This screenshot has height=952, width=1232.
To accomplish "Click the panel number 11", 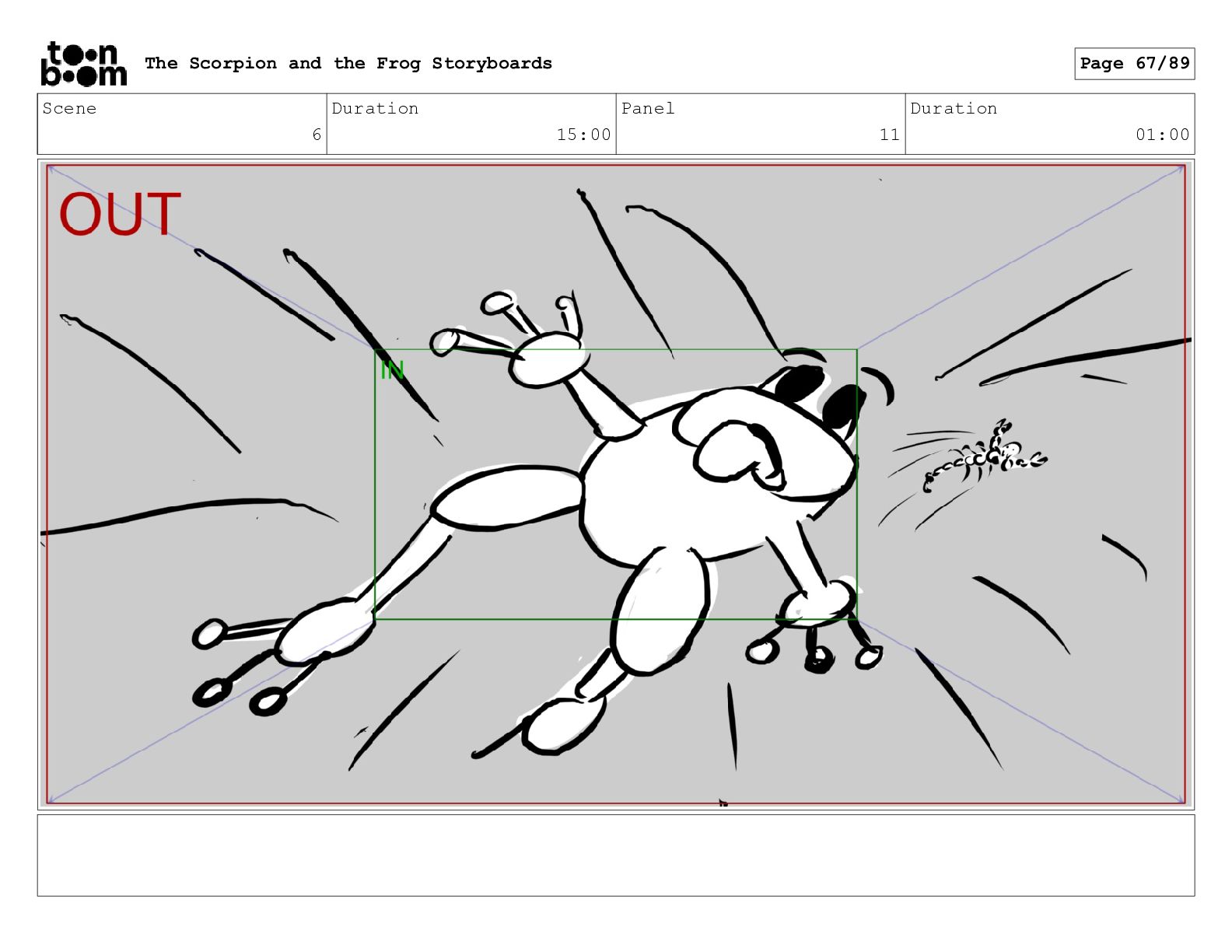I will point(890,135).
